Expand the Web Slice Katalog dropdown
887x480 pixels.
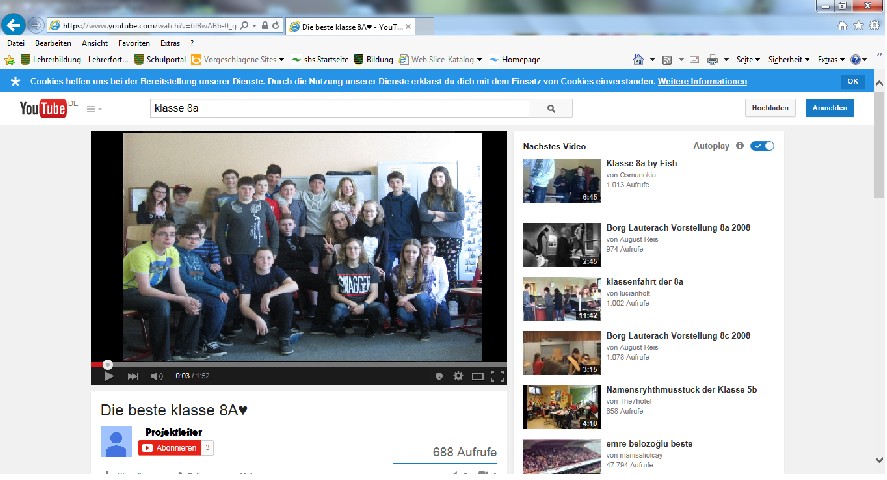pyautogui.click(x=479, y=59)
